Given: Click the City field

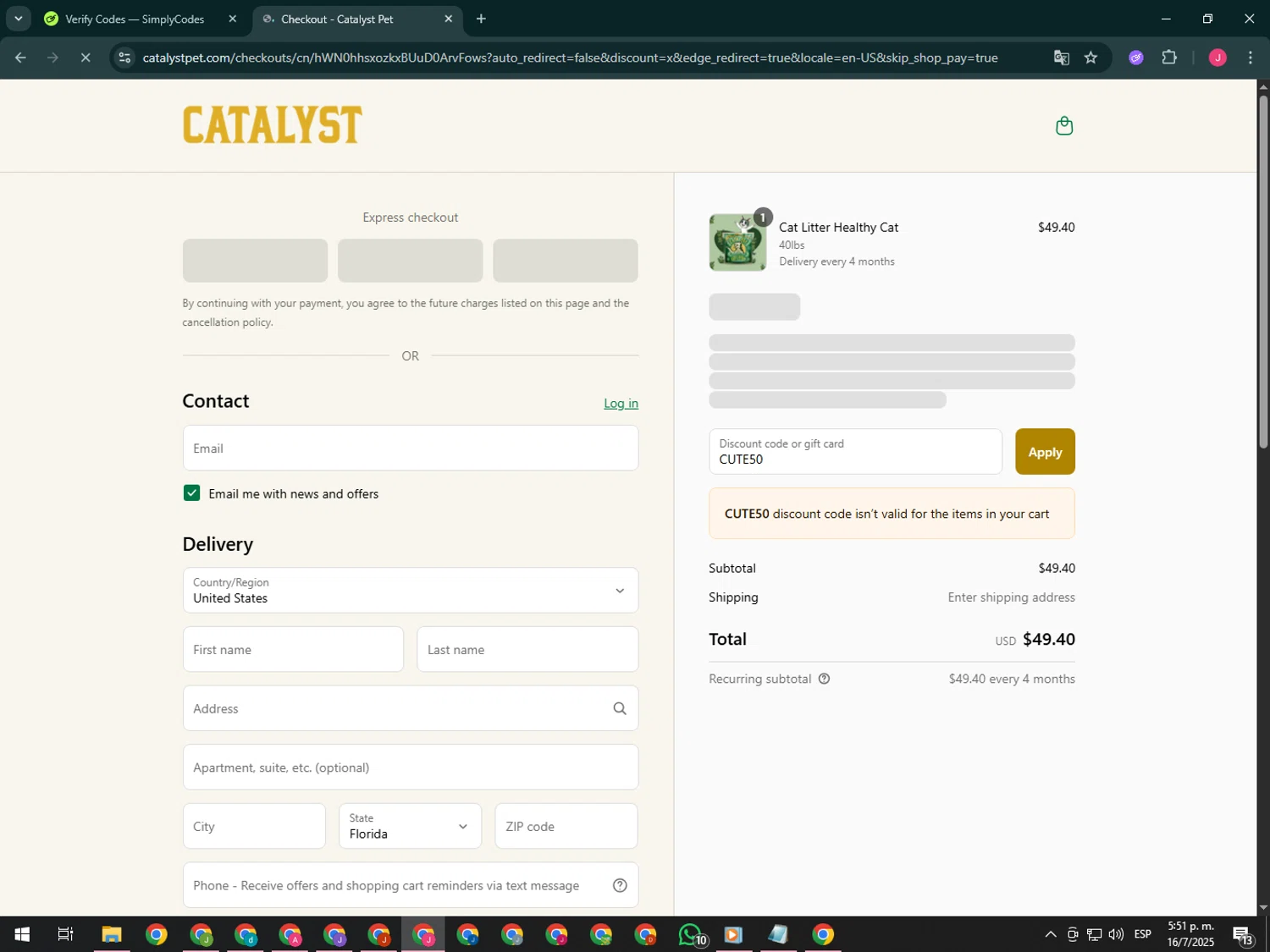Looking at the screenshot, I should click(x=254, y=827).
